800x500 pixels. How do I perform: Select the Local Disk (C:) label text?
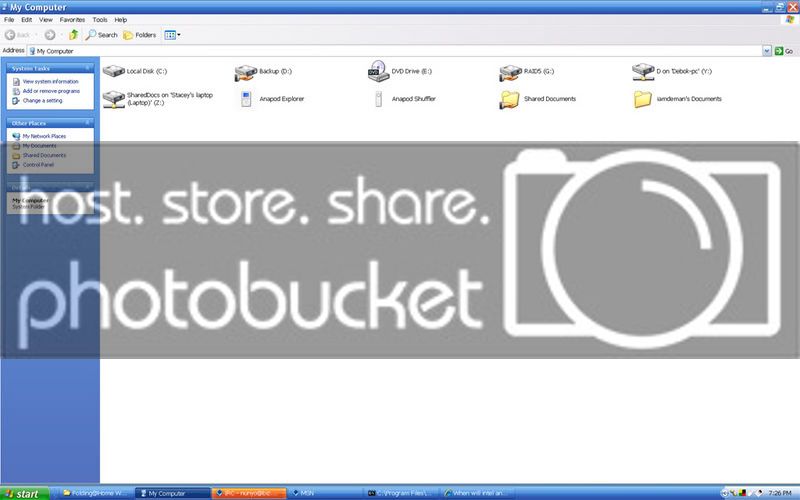coord(147,71)
